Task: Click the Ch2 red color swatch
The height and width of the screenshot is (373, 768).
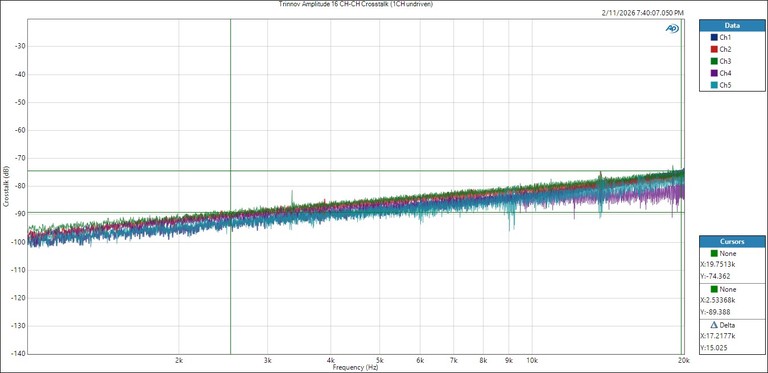Action: 714,49
